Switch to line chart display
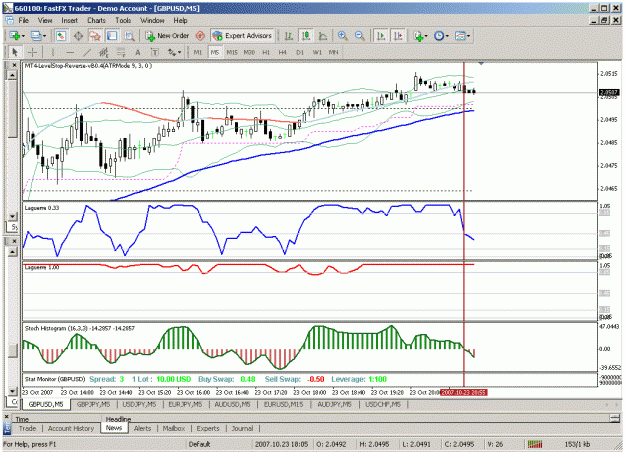The height and width of the screenshot is (452, 625). tap(323, 36)
